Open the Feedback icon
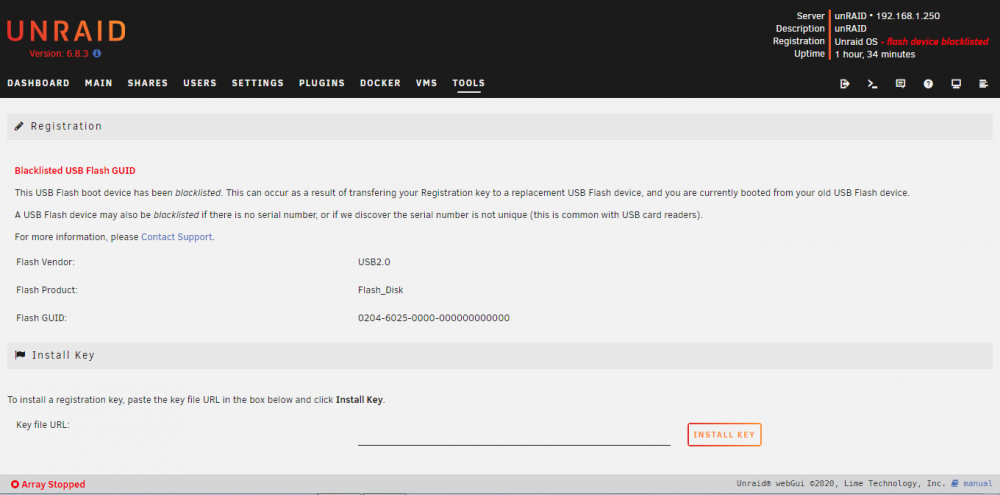This screenshot has height=495, width=1000. coord(901,84)
